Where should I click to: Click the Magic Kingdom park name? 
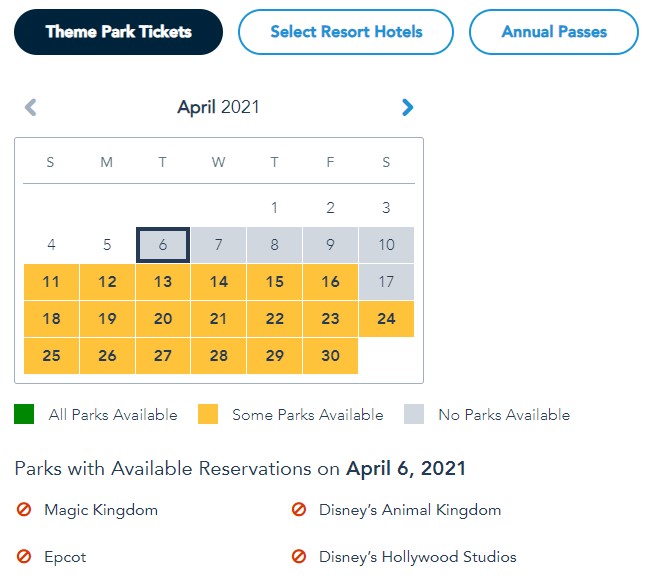[x=101, y=510]
